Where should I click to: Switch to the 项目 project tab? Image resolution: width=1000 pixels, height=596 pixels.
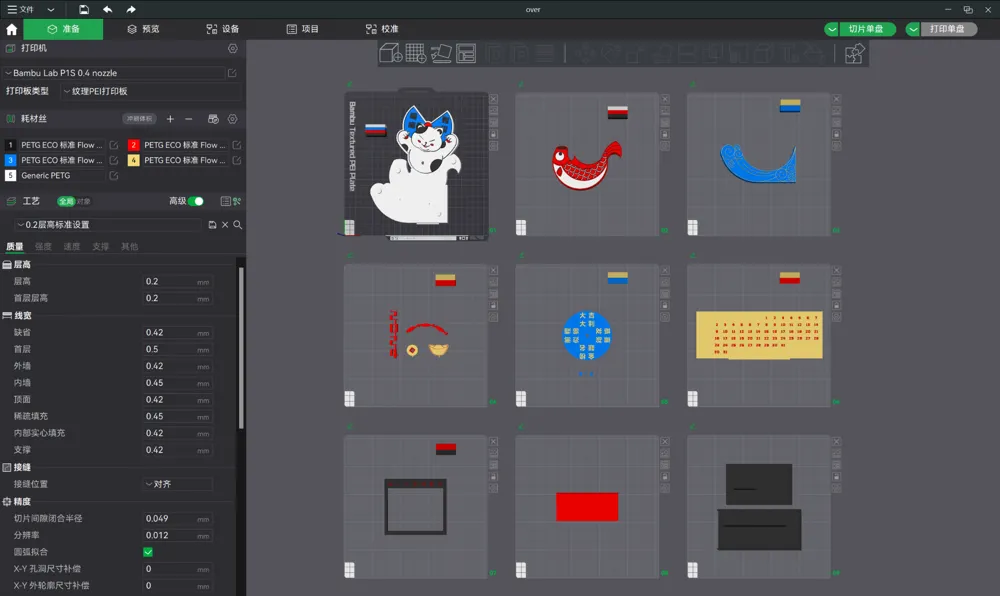[x=302, y=29]
